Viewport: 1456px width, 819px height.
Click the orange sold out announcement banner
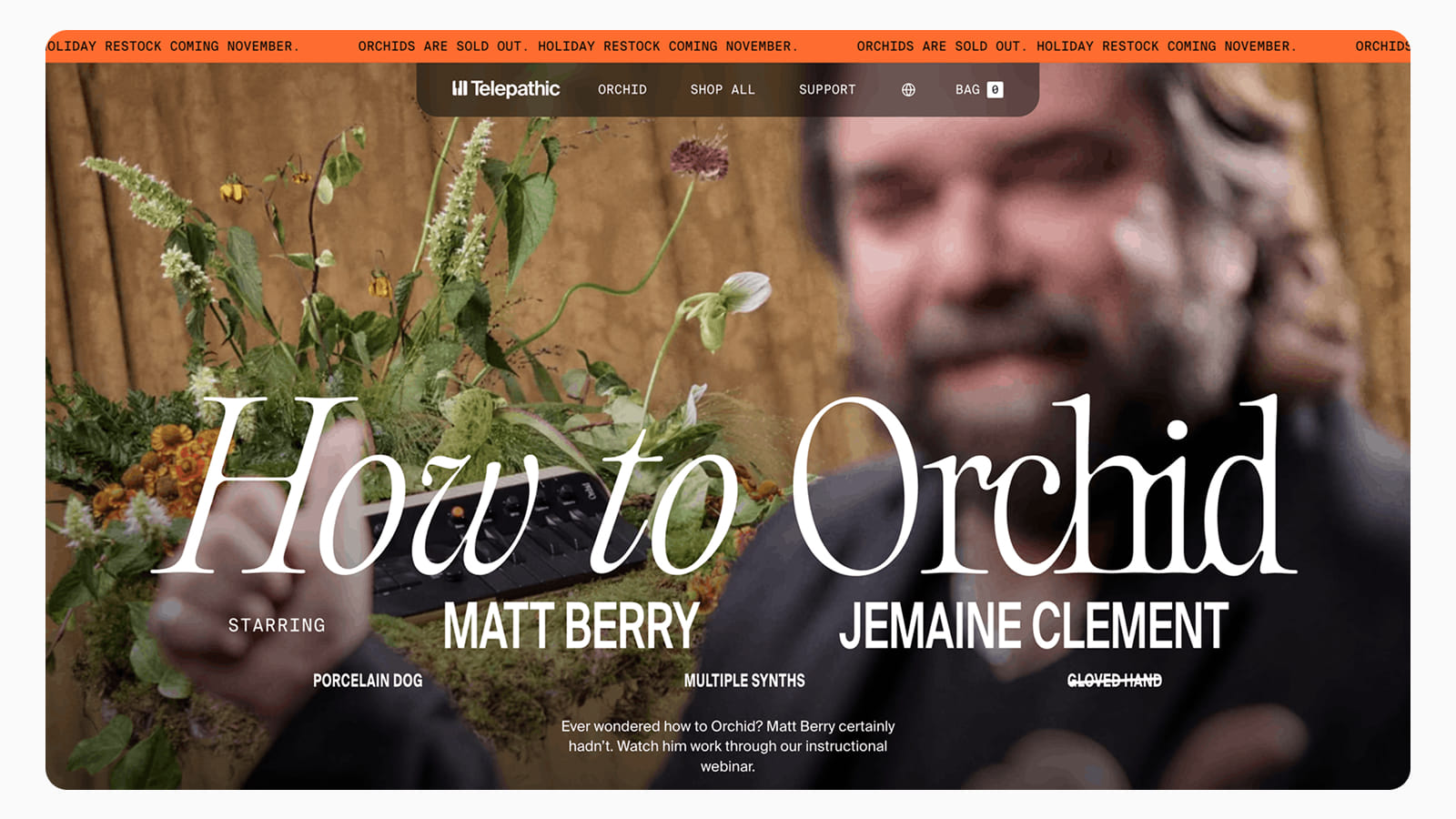click(728, 46)
